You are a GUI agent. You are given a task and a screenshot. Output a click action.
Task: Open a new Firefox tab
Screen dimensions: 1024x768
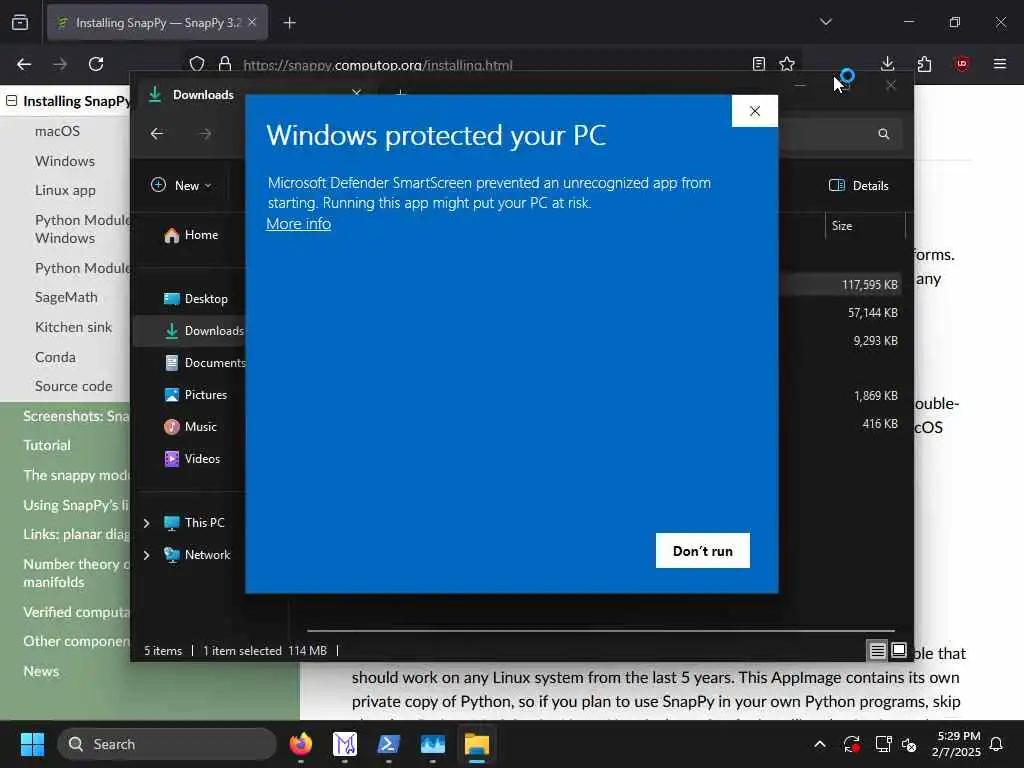(x=290, y=23)
